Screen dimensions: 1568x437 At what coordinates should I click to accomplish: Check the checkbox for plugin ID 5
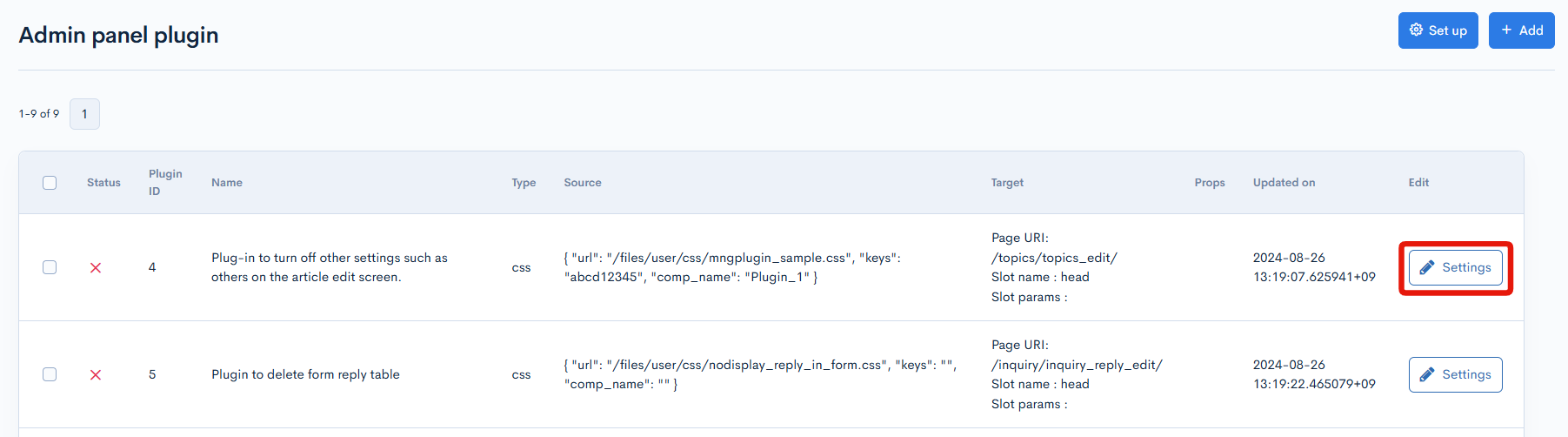coord(50,374)
